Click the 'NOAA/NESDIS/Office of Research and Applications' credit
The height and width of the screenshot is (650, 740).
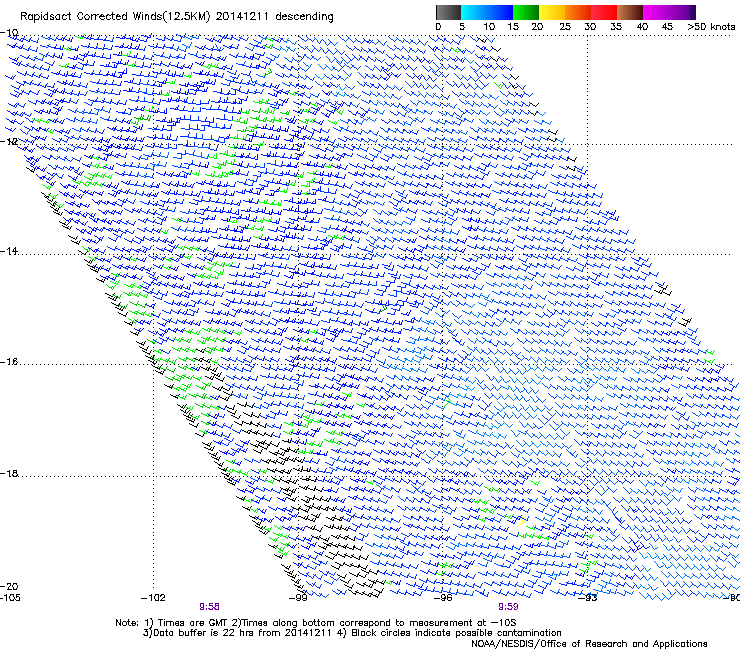click(589, 644)
